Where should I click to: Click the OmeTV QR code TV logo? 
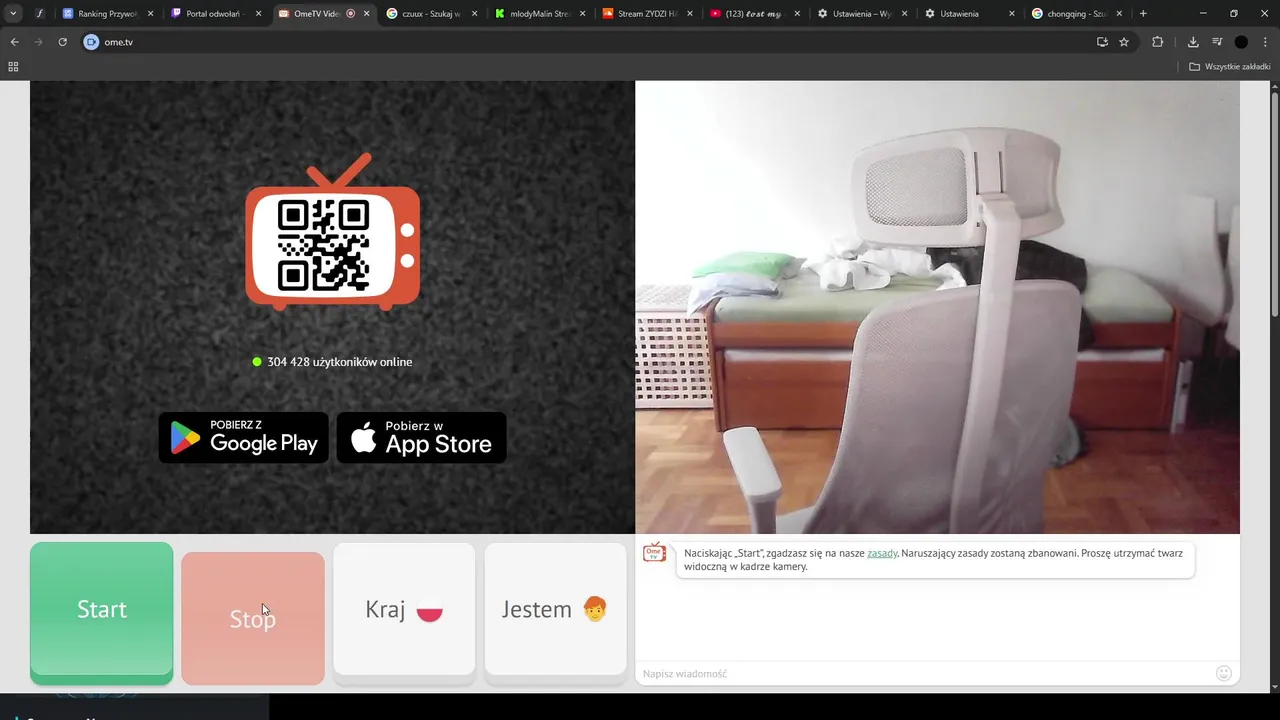[x=333, y=232]
